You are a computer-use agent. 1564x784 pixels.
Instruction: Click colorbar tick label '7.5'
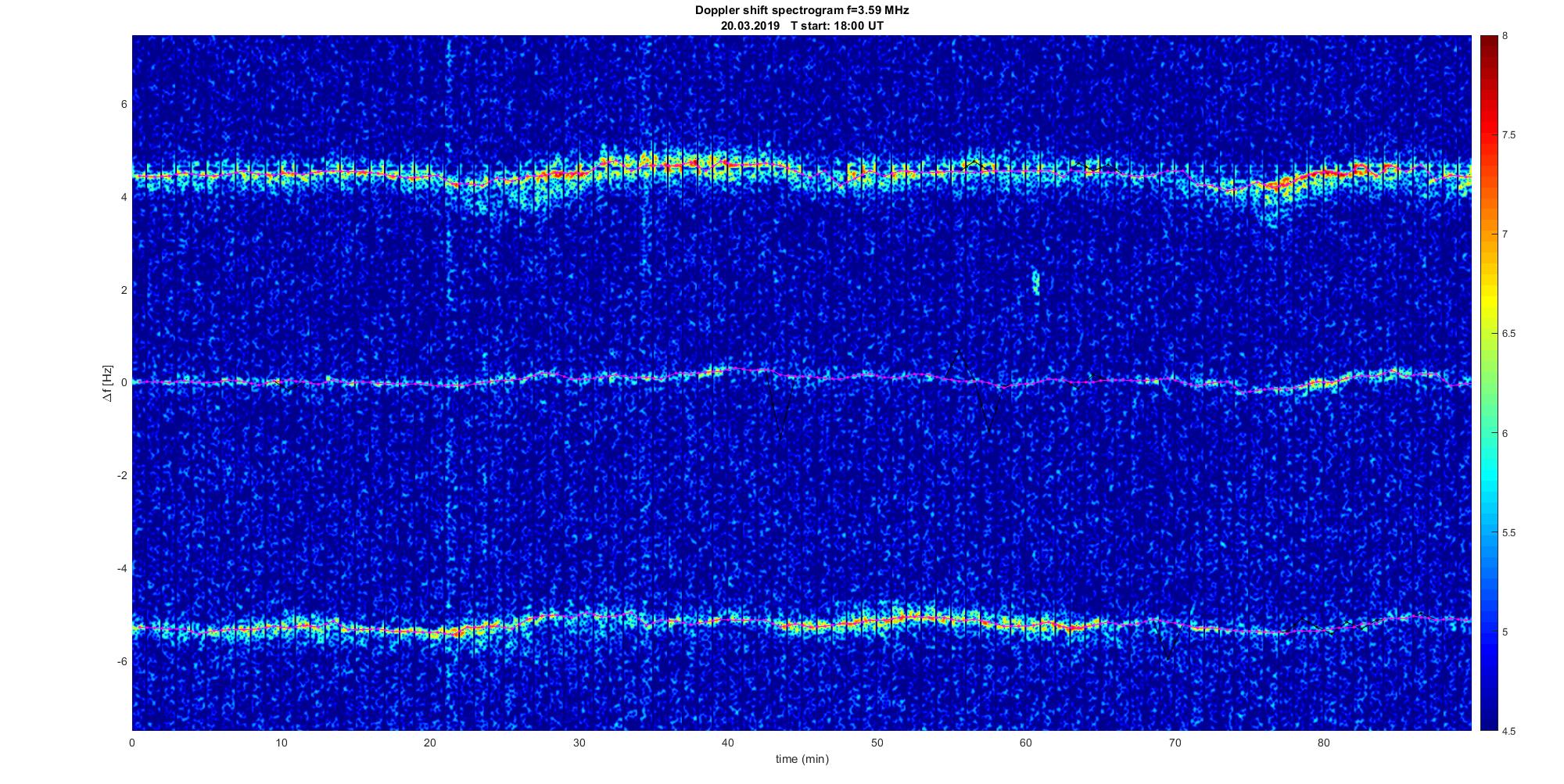pyautogui.click(x=1508, y=135)
